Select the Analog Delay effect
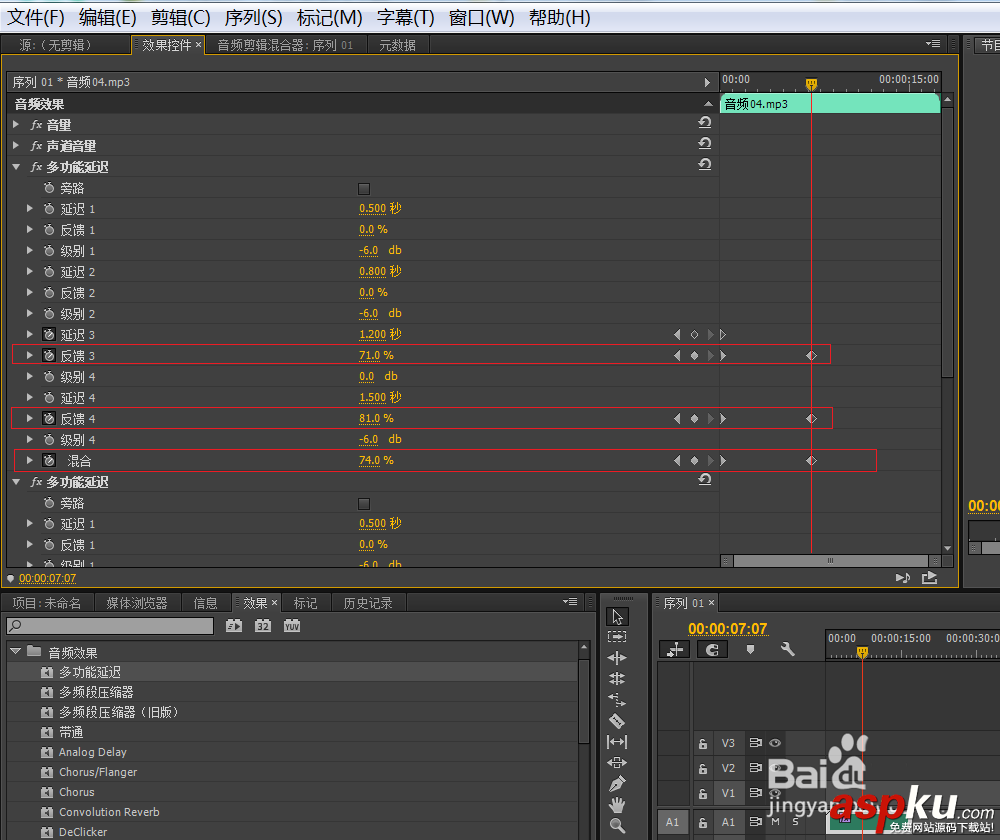1000x840 pixels. (x=93, y=752)
